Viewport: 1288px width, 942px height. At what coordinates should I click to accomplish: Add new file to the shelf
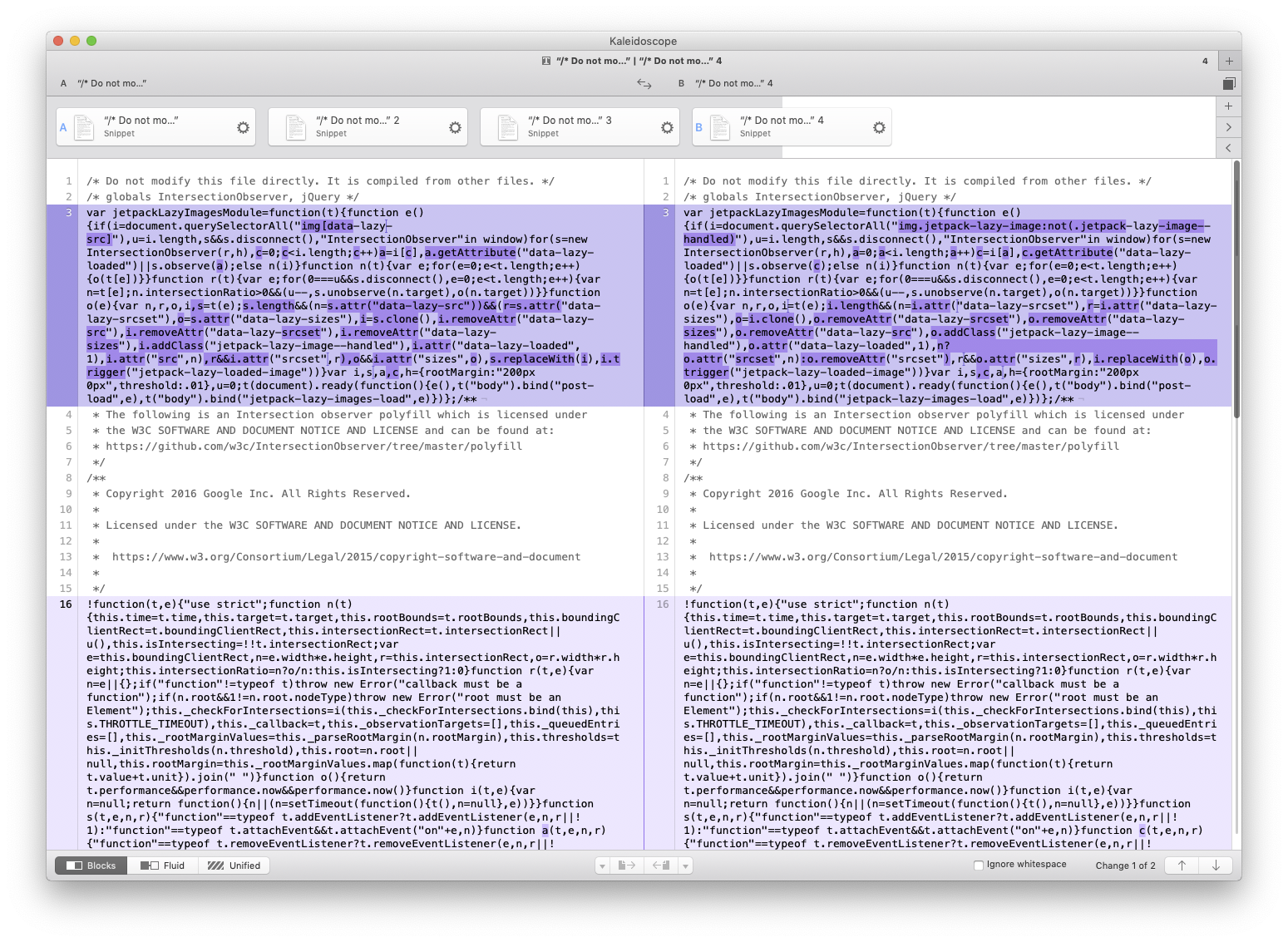(1229, 106)
